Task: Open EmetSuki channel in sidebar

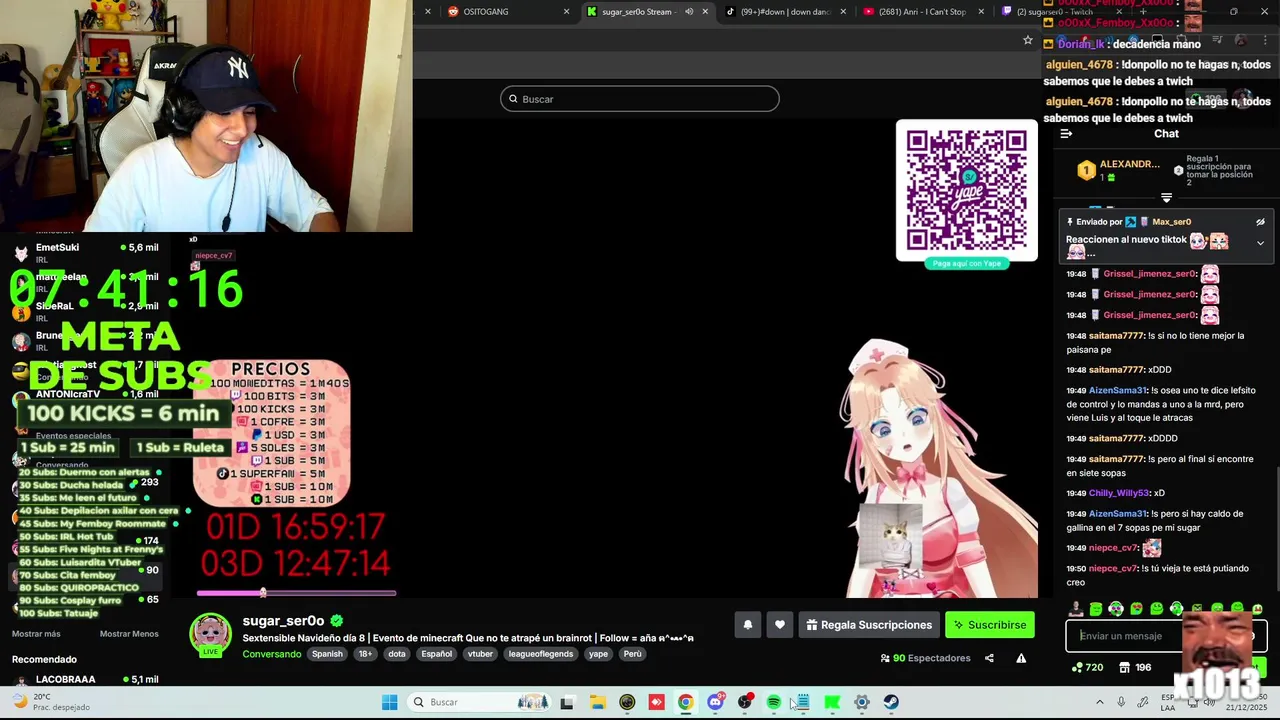Action: [85, 252]
